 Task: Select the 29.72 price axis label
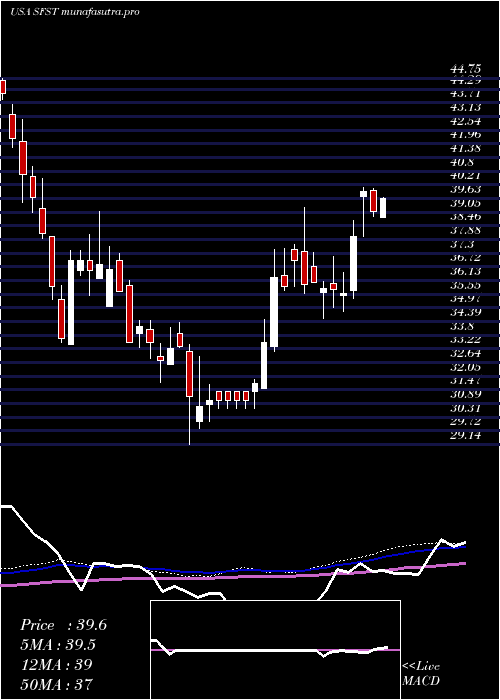click(x=466, y=422)
